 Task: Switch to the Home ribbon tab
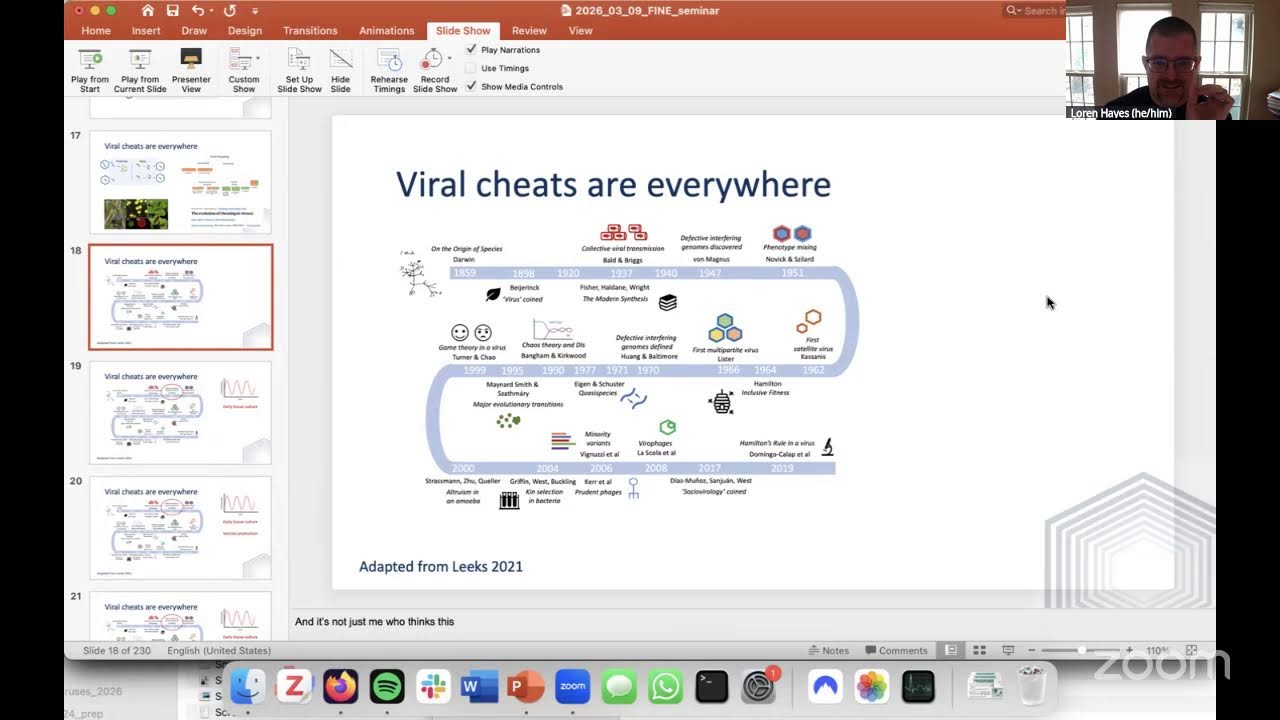pos(96,31)
